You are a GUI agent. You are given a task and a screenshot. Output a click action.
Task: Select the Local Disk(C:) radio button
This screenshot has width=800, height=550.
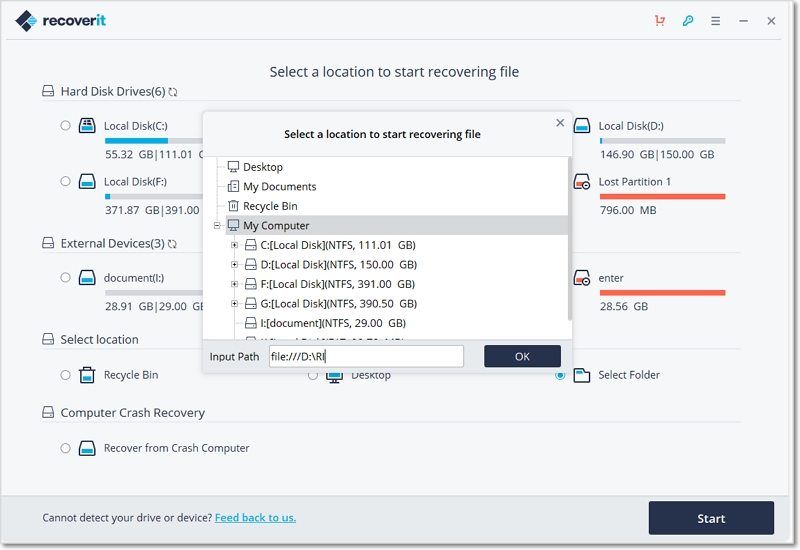65,126
